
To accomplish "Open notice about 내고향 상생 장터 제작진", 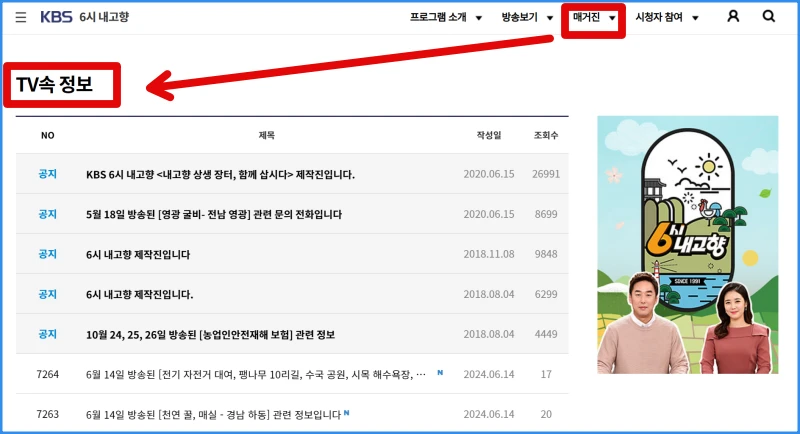I will coord(220,174).
